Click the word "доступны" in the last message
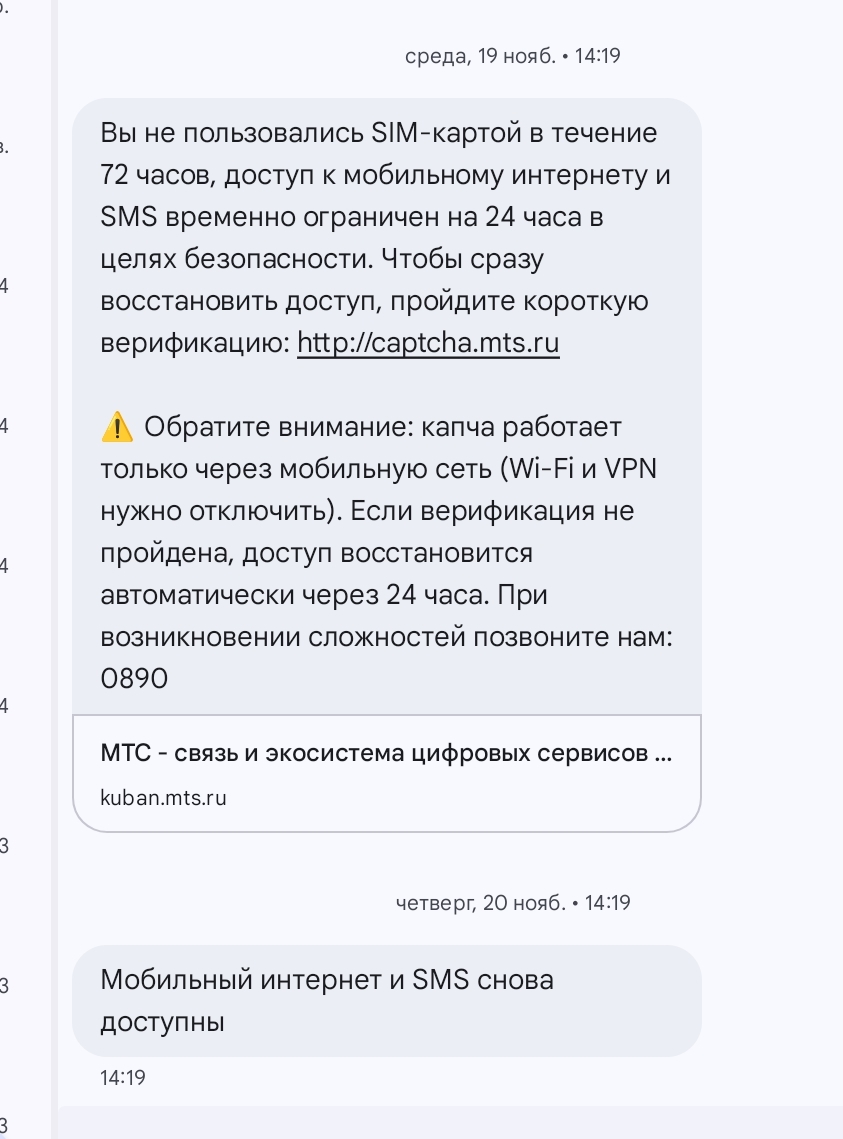 click(x=162, y=1022)
